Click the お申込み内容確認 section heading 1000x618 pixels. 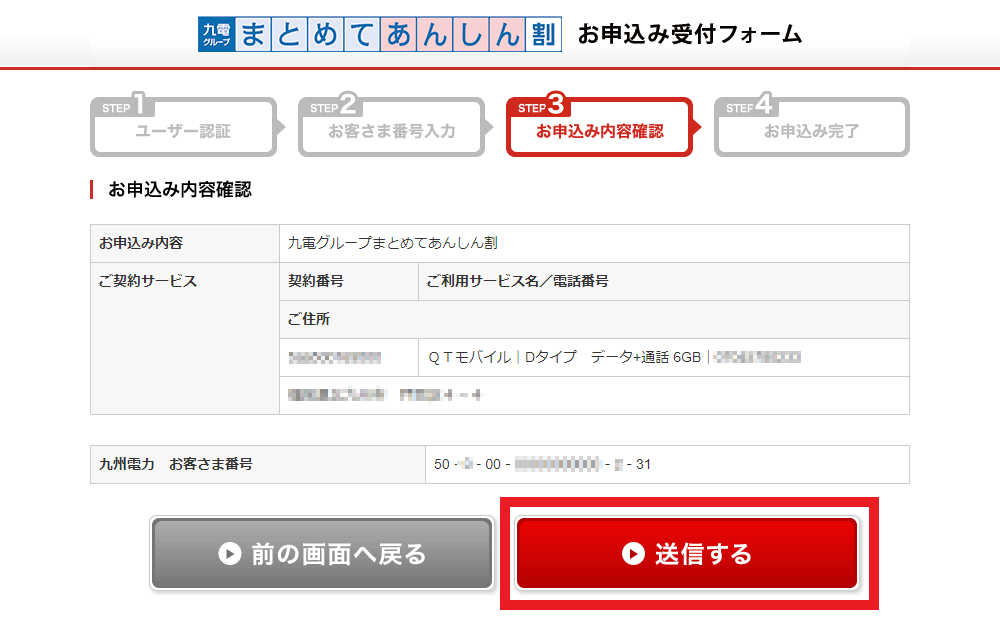(x=180, y=189)
